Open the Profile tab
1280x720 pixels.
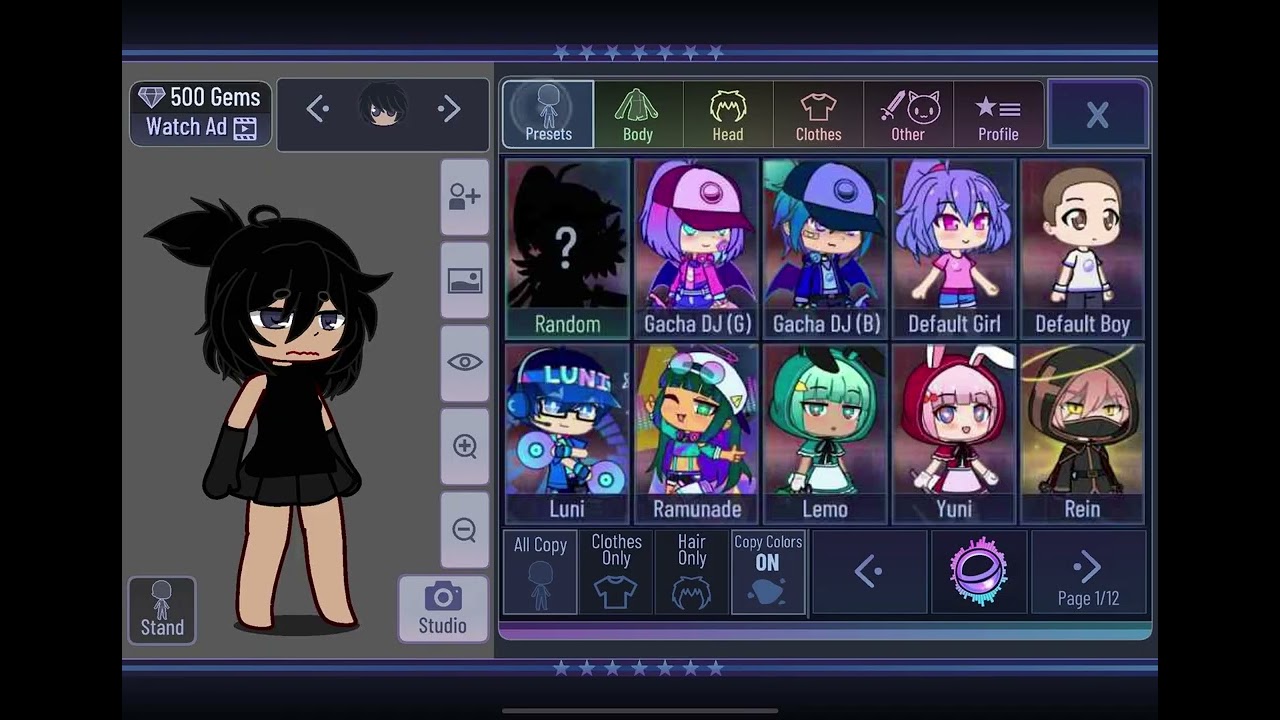click(x=998, y=114)
